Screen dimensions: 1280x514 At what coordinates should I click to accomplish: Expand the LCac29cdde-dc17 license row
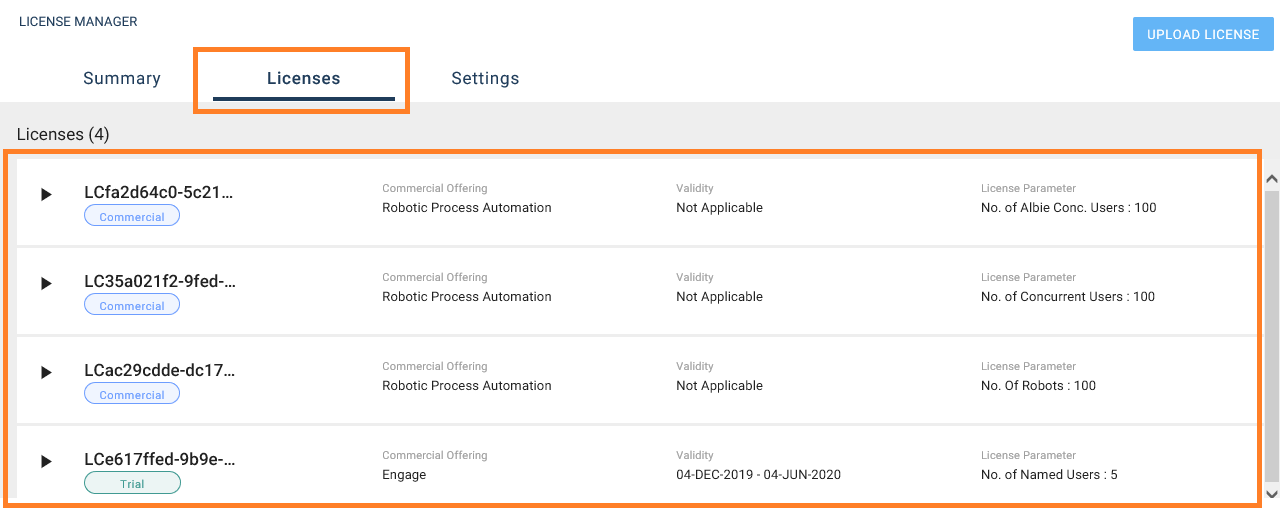tap(46, 372)
